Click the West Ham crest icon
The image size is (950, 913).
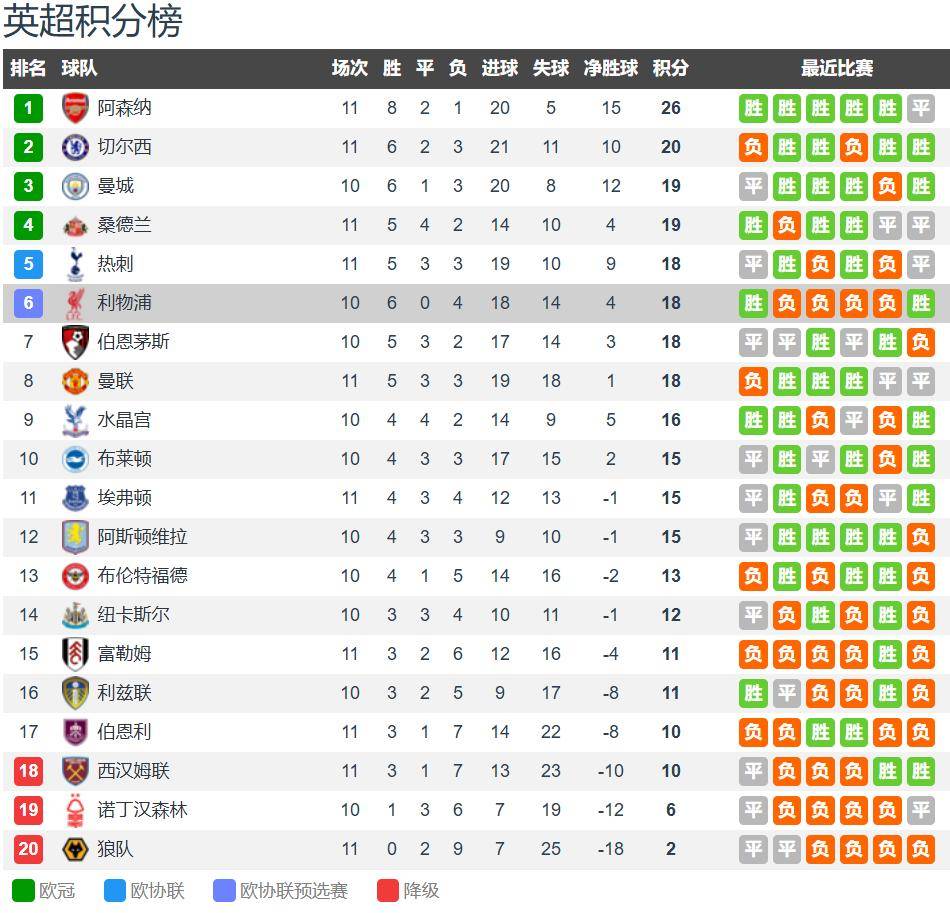pos(75,771)
